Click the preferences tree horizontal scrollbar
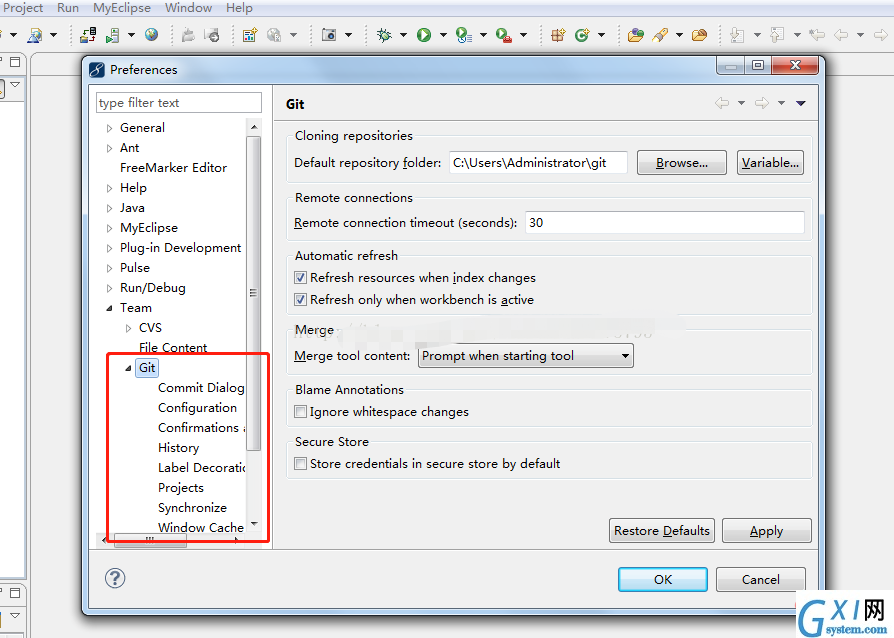894x638 pixels. click(150, 539)
